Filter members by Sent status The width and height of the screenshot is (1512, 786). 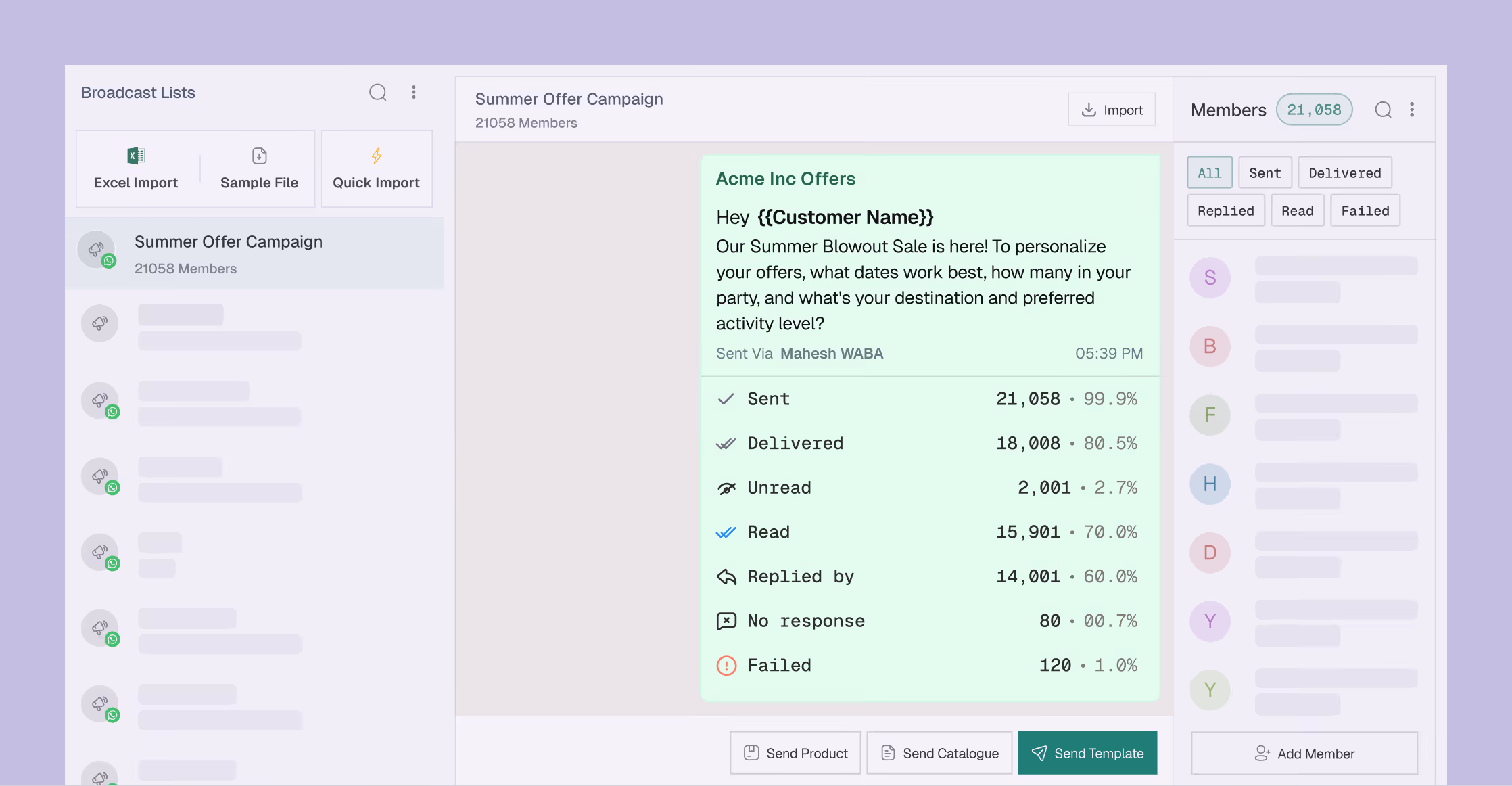coord(1265,172)
